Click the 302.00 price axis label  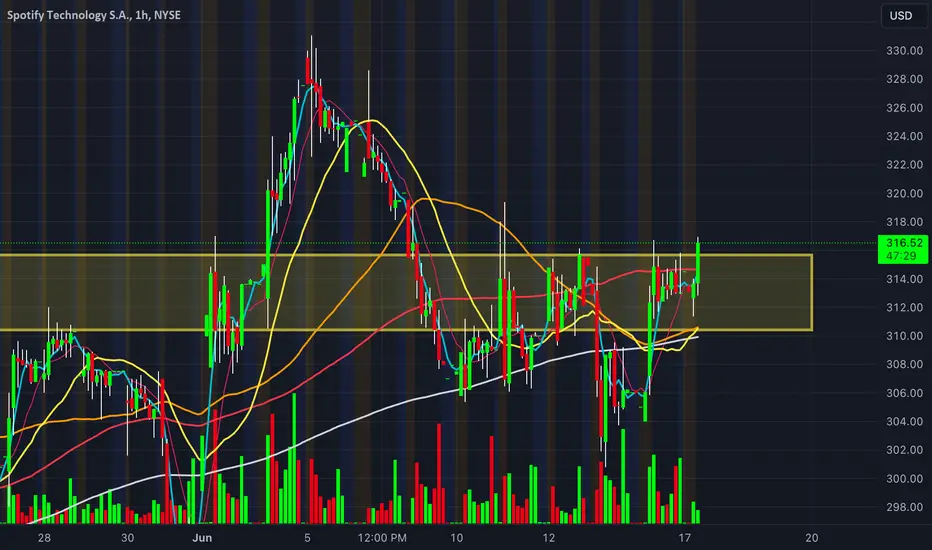coord(904,450)
